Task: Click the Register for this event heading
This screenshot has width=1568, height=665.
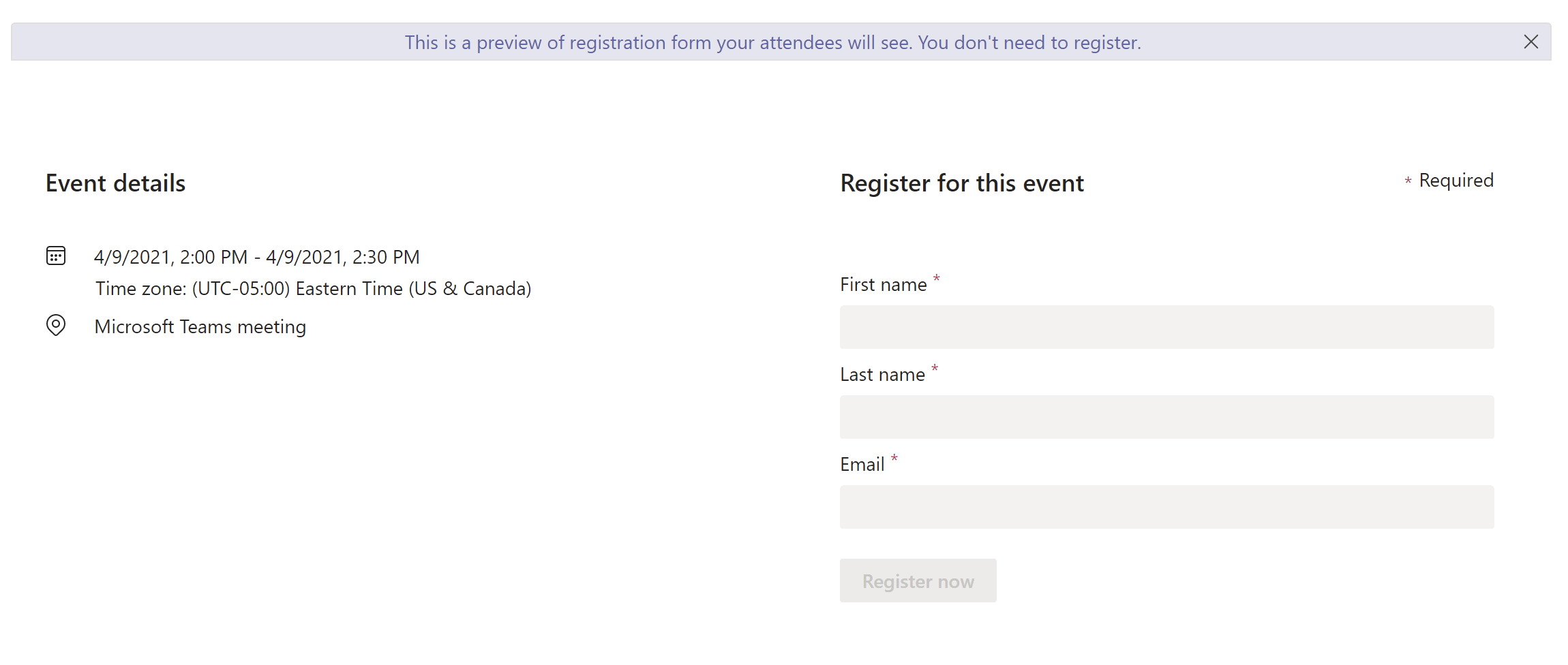Action: (x=962, y=183)
